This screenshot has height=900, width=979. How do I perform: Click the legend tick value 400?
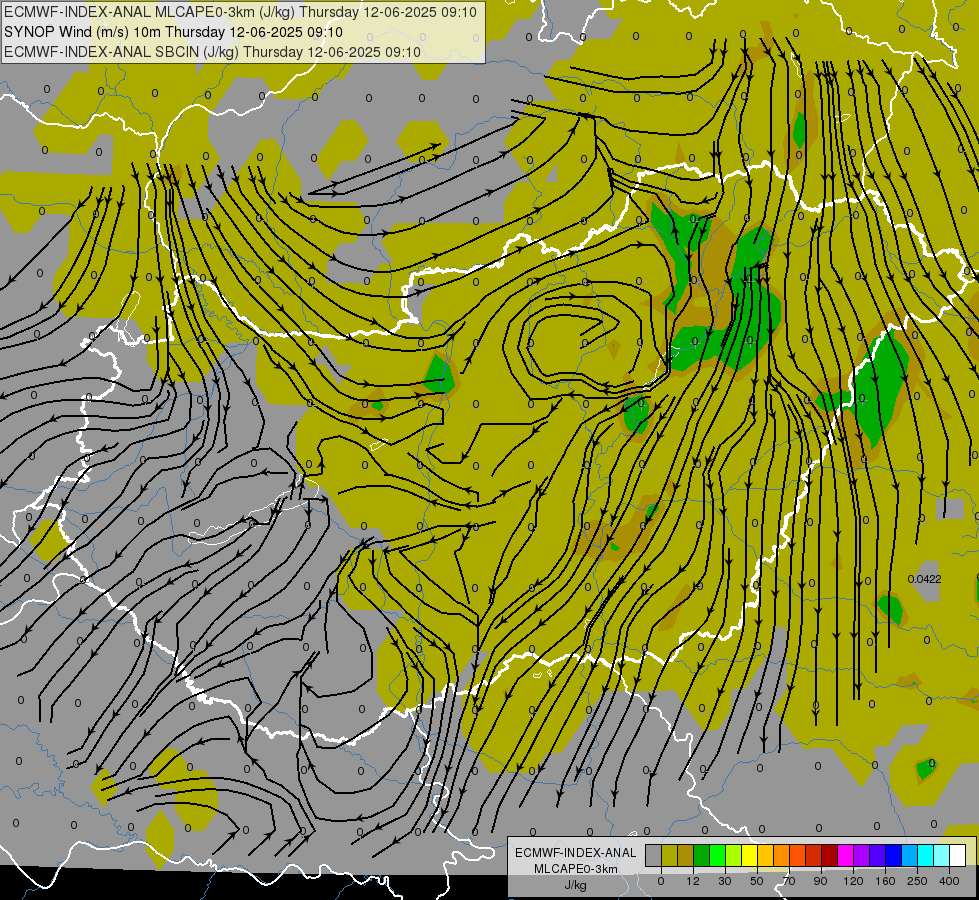[949, 881]
